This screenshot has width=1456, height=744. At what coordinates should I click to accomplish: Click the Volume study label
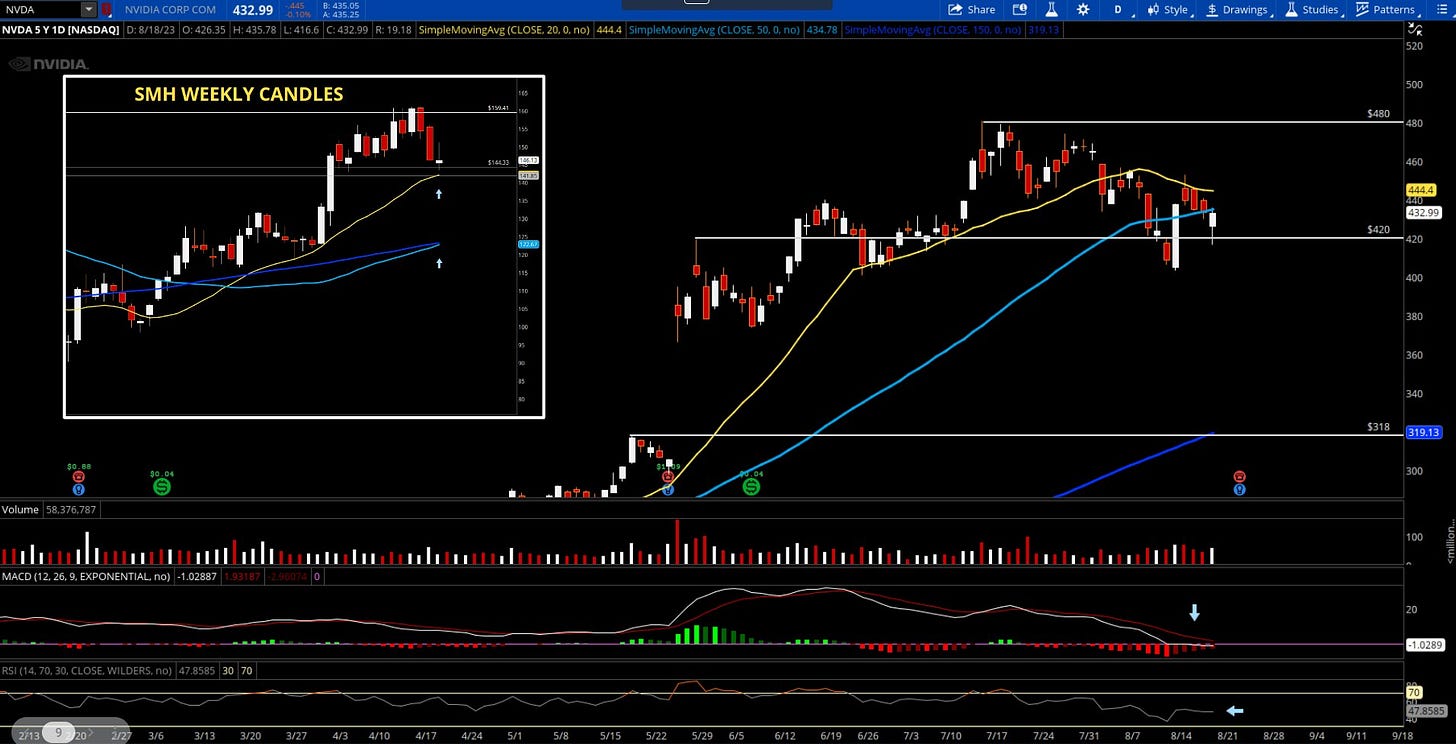click(x=20, y=510)
